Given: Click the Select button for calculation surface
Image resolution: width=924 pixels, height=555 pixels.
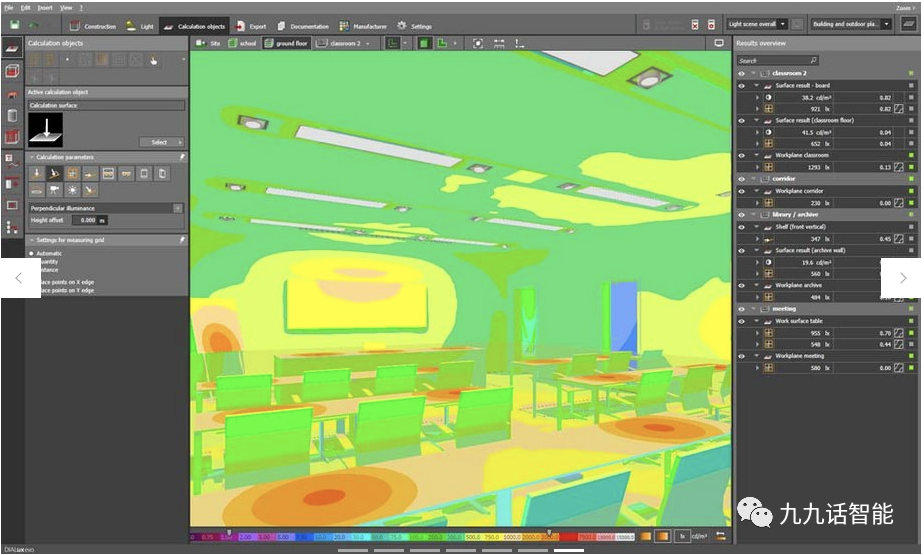Looking at the screenshot, I should (162, 142).
